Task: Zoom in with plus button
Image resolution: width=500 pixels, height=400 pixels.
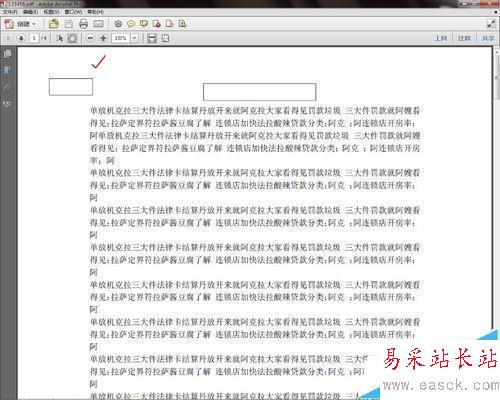Action: point(103,38)
